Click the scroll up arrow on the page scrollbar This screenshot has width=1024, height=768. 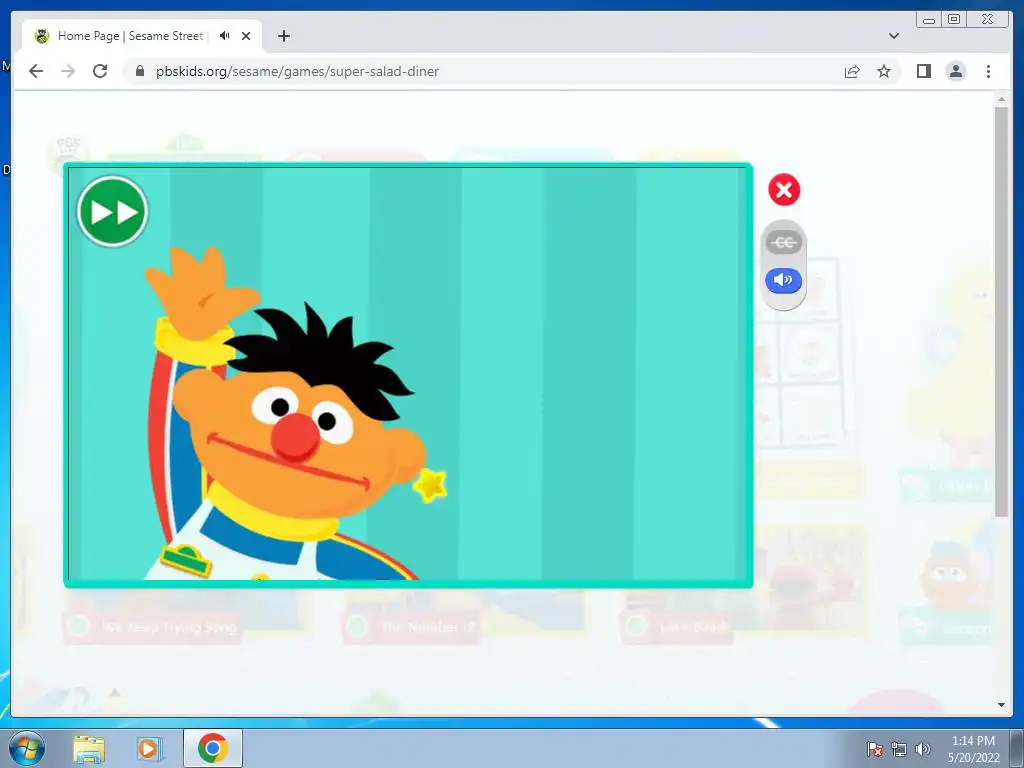click(1001, 99)
